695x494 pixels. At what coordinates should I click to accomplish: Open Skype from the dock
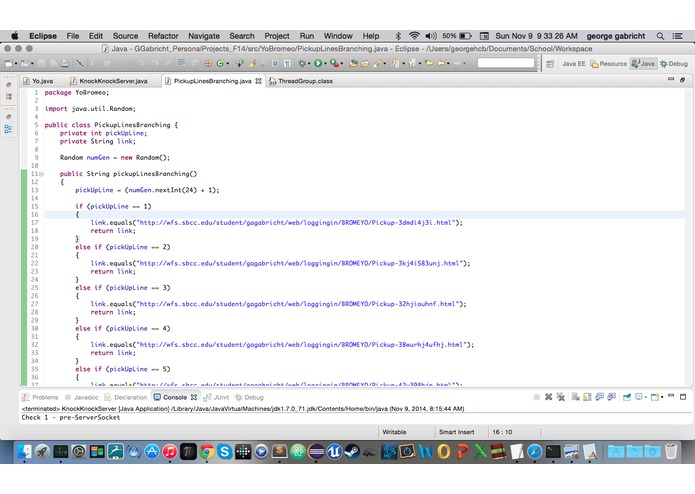click(x=225, y=451)
